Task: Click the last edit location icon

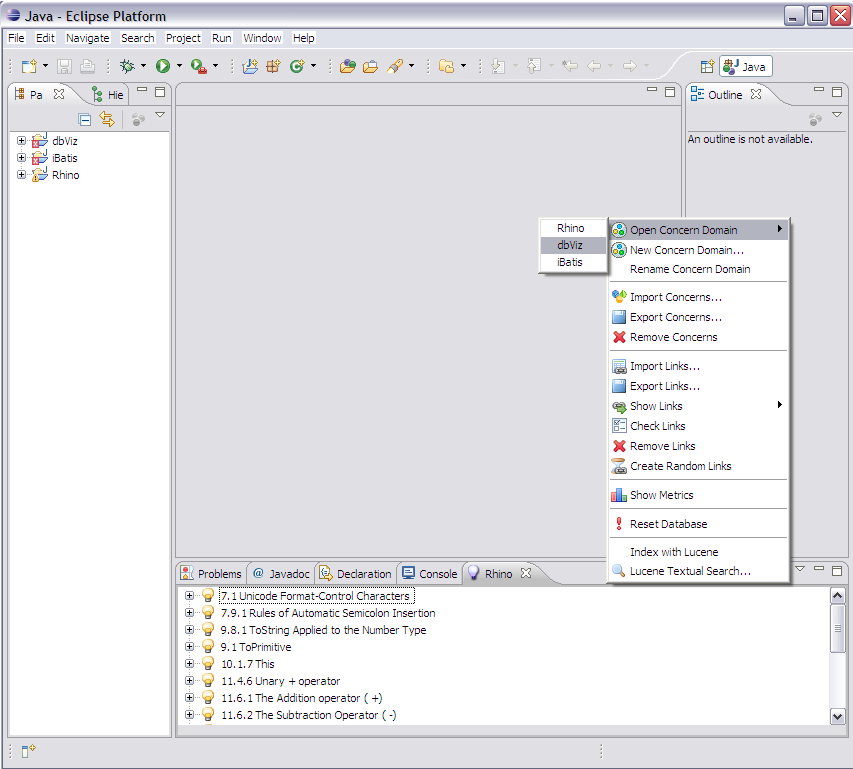Action: tap(570, 66)
